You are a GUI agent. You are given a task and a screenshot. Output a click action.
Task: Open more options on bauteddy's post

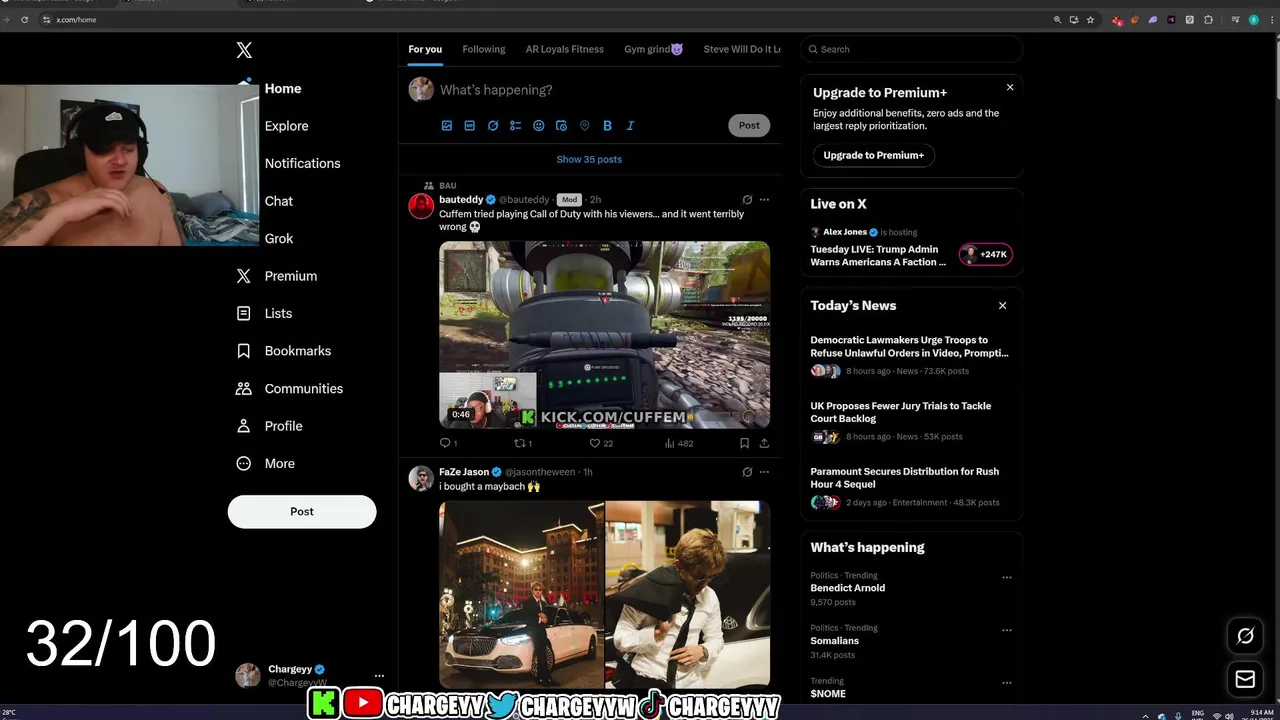764,200
